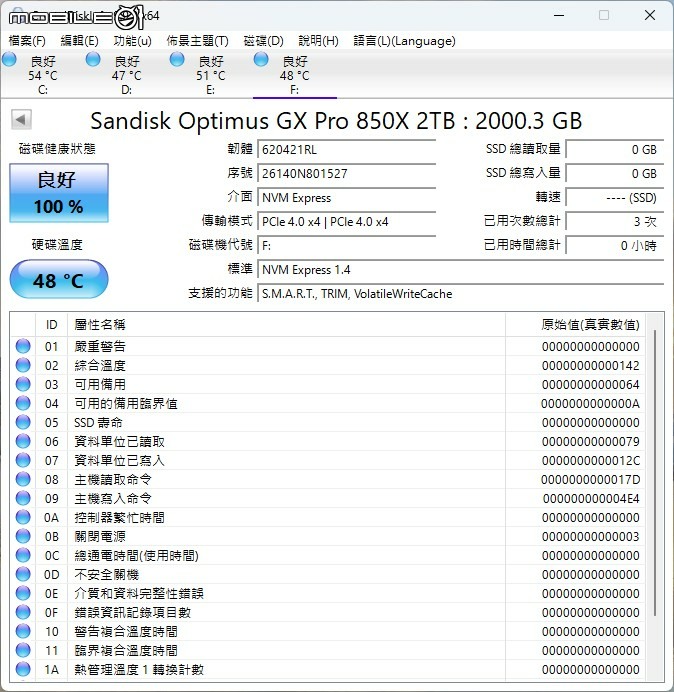Click the status orb of row 11 臨界複合溫度時間

(23, 650)
